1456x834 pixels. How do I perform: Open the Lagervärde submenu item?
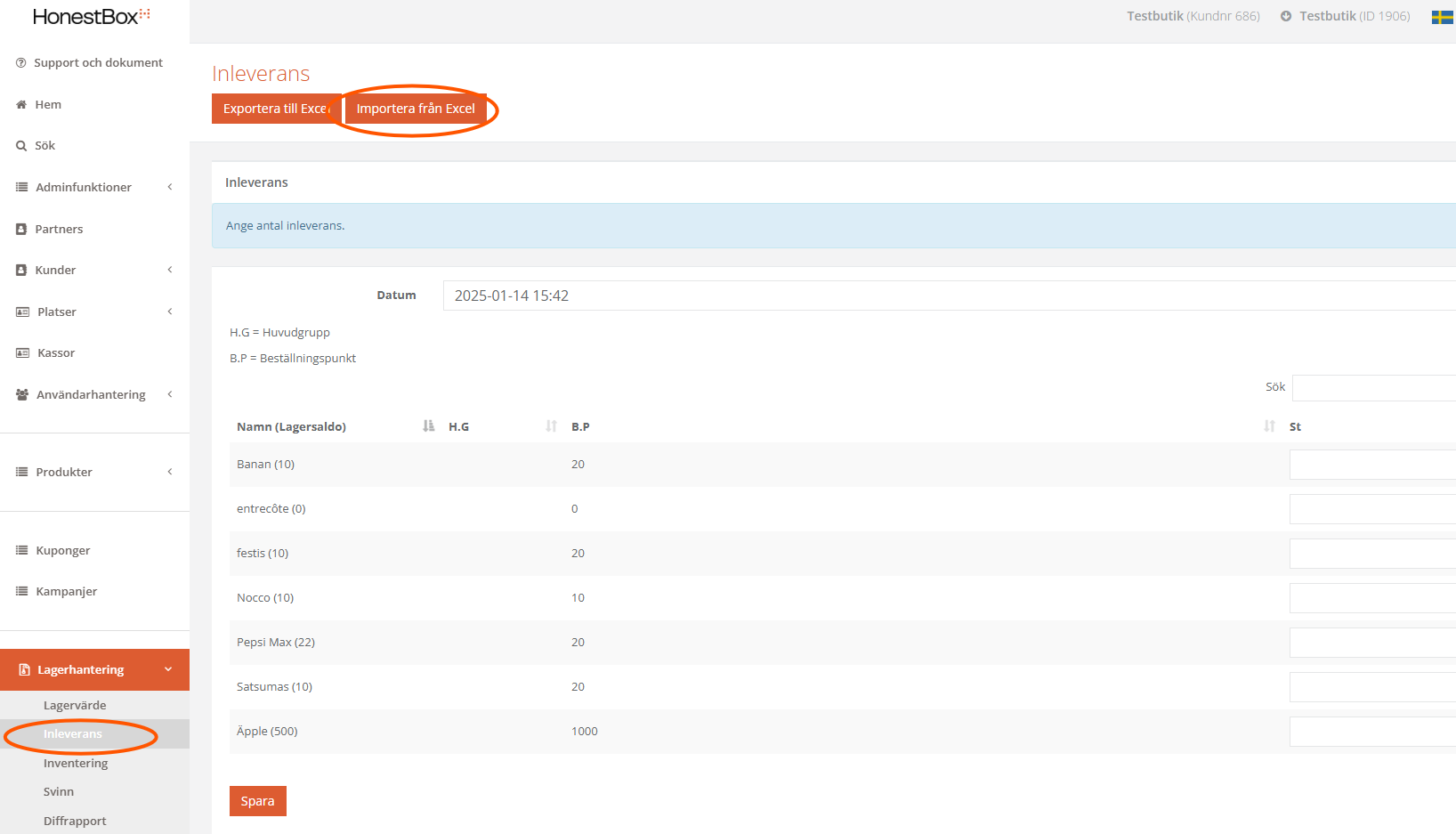75,706
